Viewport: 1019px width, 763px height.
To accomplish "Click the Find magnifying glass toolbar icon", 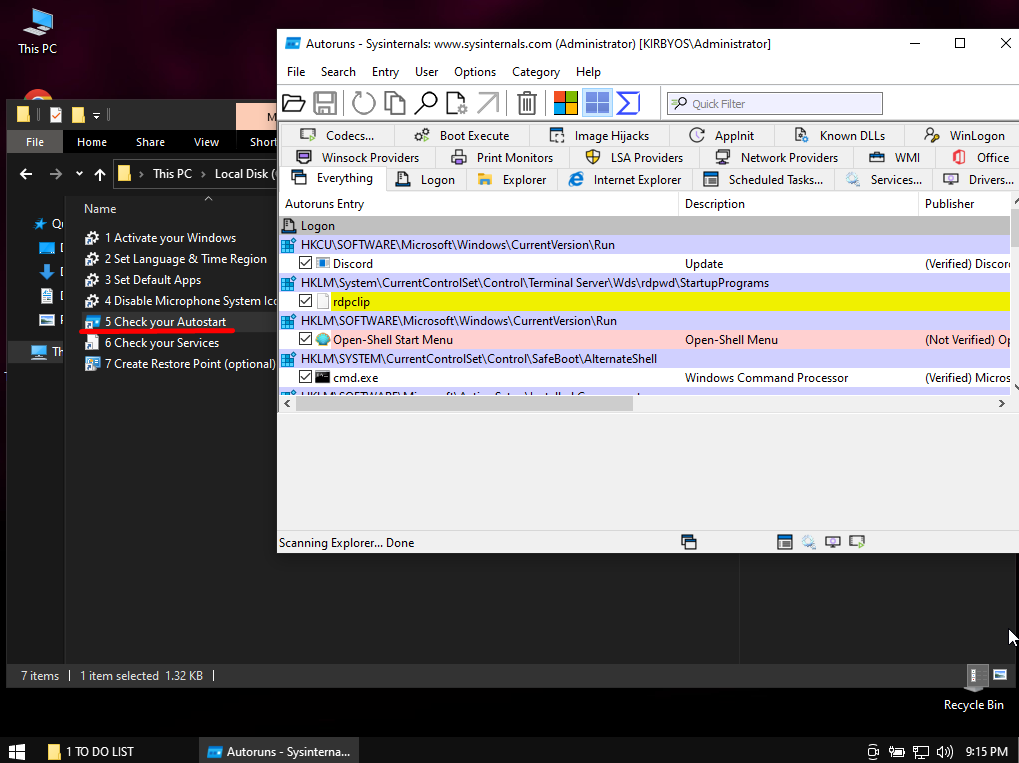I will coord(426,103).
